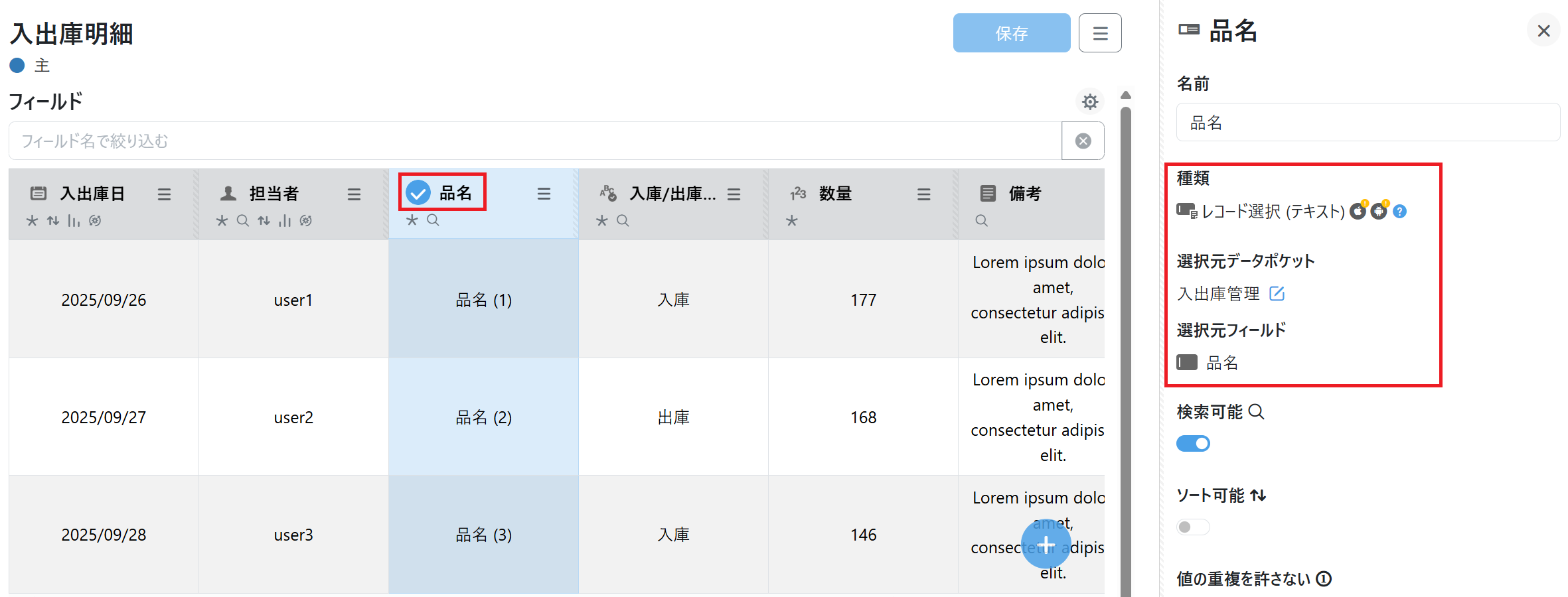This screenshot has width=1568, height=597.
Task: Click the fields settings gear icon
Action: pyautogui.click(x=1089, y=101)
